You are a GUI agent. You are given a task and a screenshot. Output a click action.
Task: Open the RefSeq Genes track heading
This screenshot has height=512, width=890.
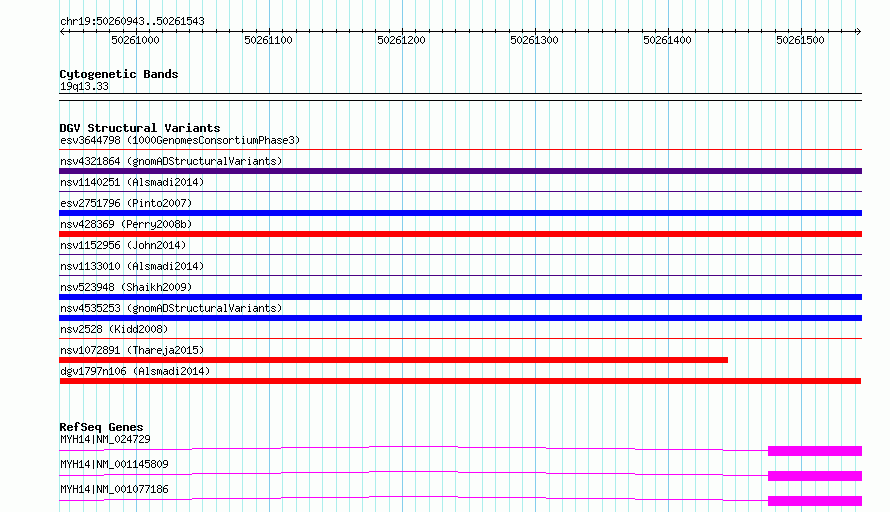[101, 427]
